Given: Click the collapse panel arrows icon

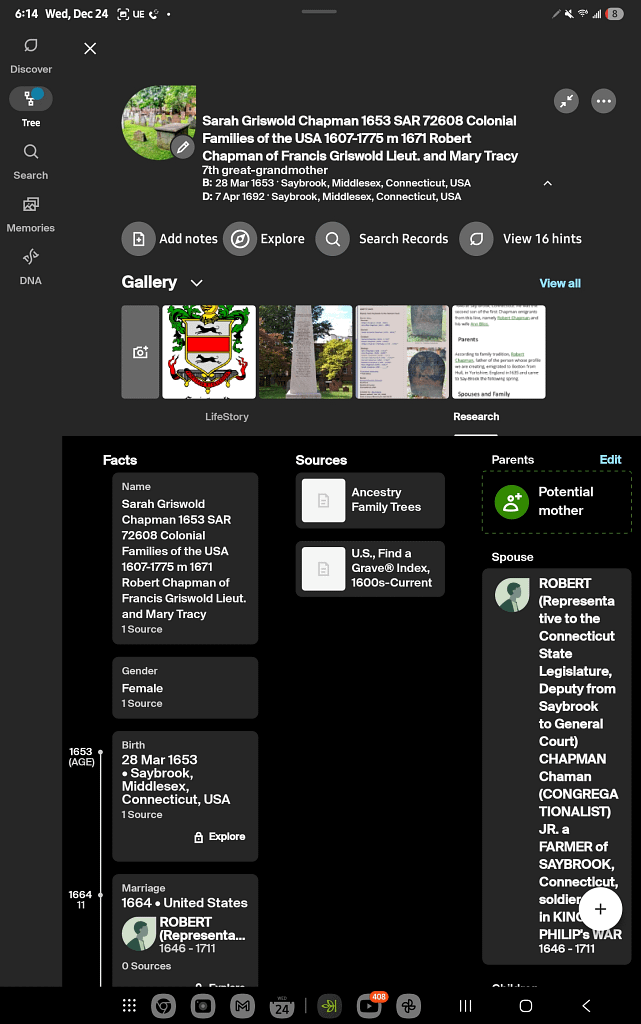Looking at the screenshot, I should pos(567,101).
